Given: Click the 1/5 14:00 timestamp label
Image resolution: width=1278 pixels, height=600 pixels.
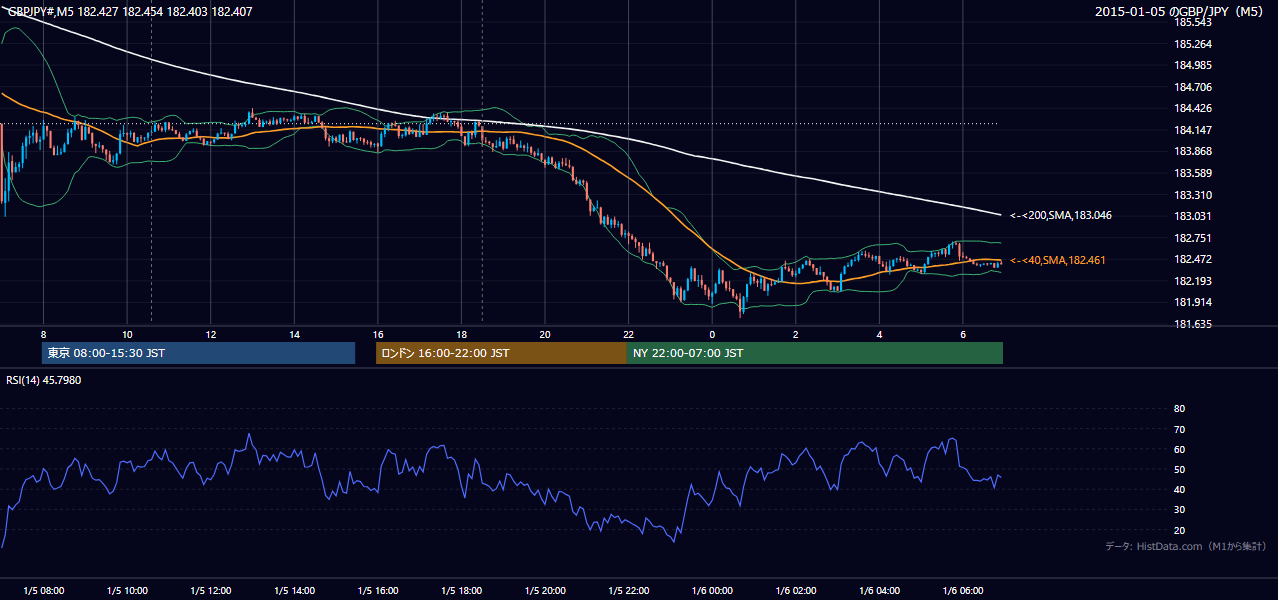Looking at the screenshot, I should (294, 591).
